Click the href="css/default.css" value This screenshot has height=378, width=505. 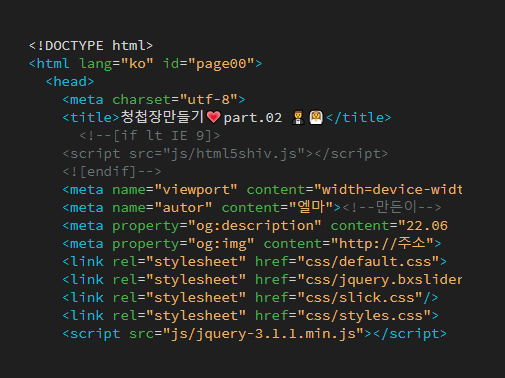(x=347, y=262)
